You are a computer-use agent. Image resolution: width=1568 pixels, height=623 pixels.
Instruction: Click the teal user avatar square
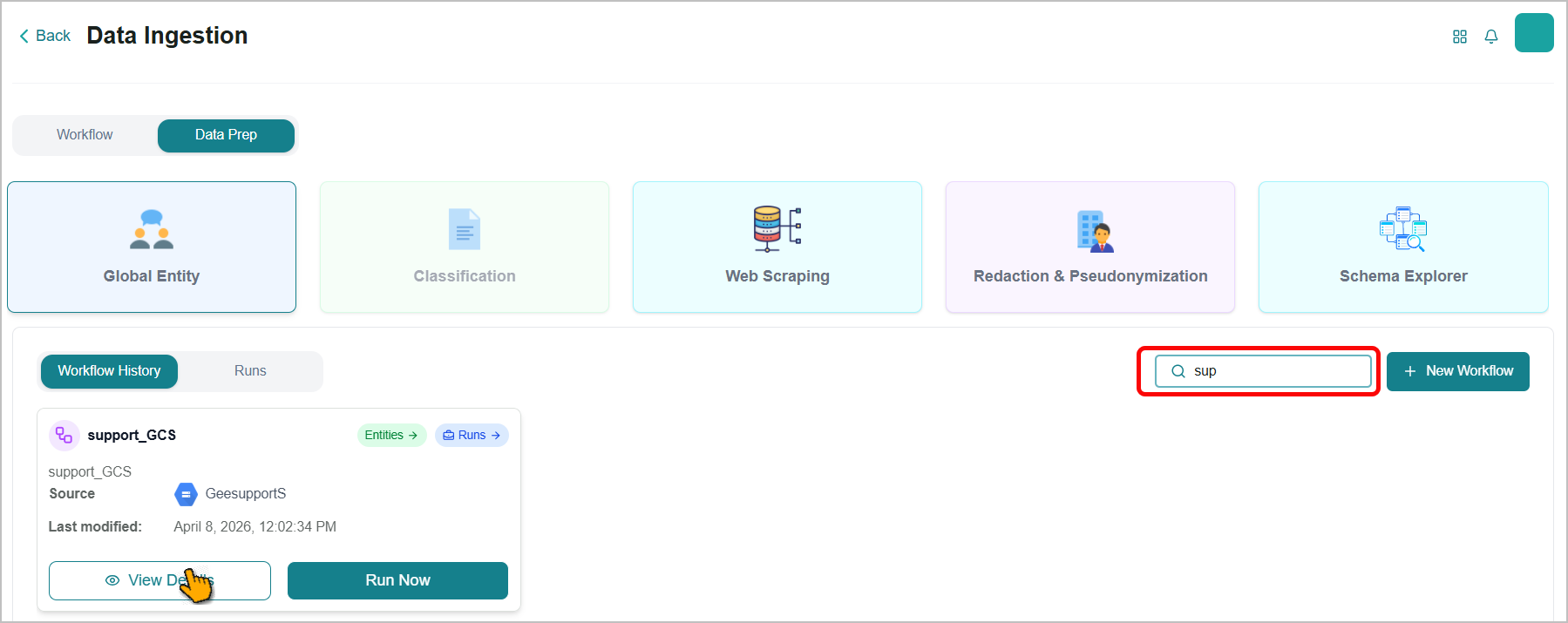(x=1534, y=33)
